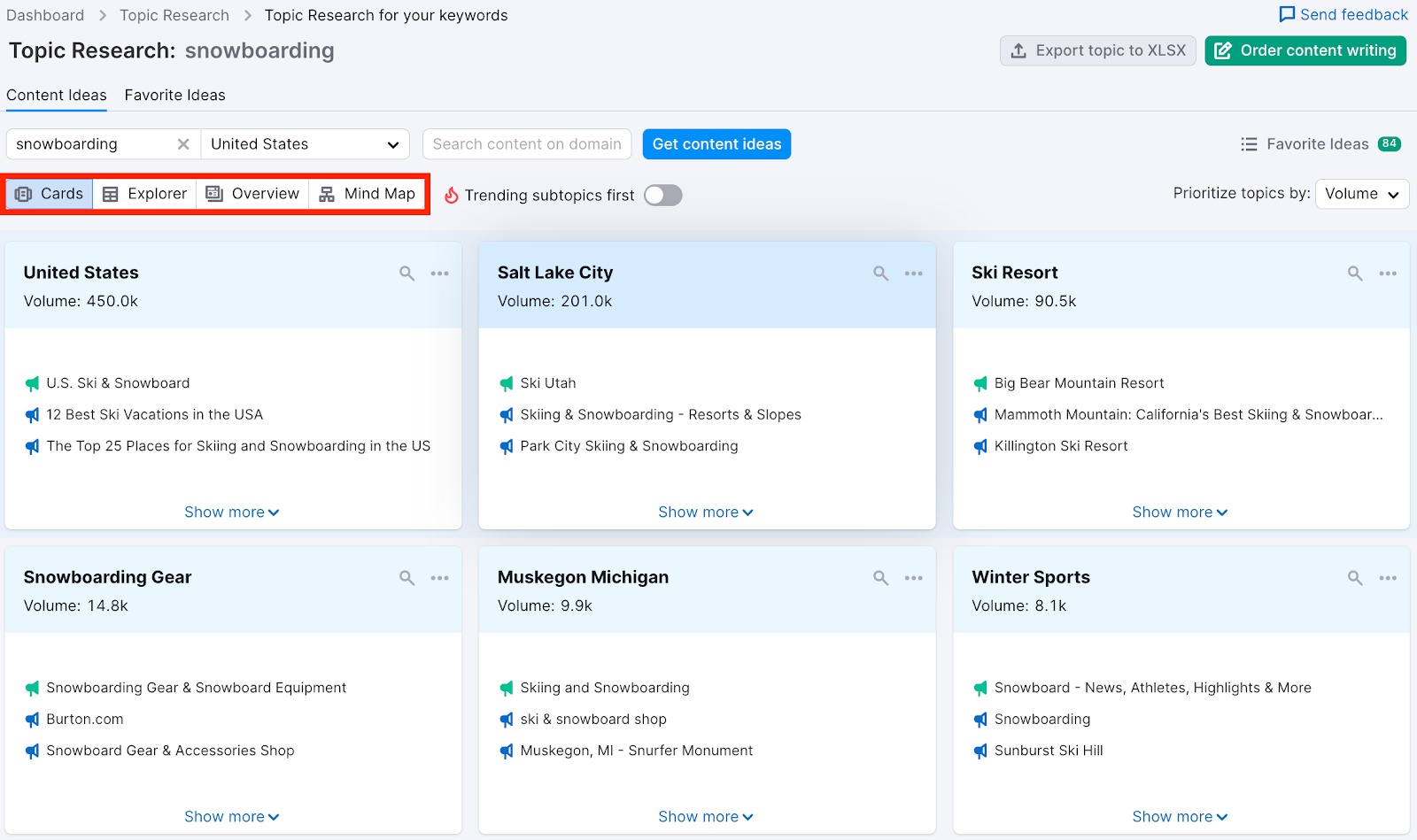Click the list icon beside Favorite Ideas
The image size is (1417, 840).
[1249, 144]
